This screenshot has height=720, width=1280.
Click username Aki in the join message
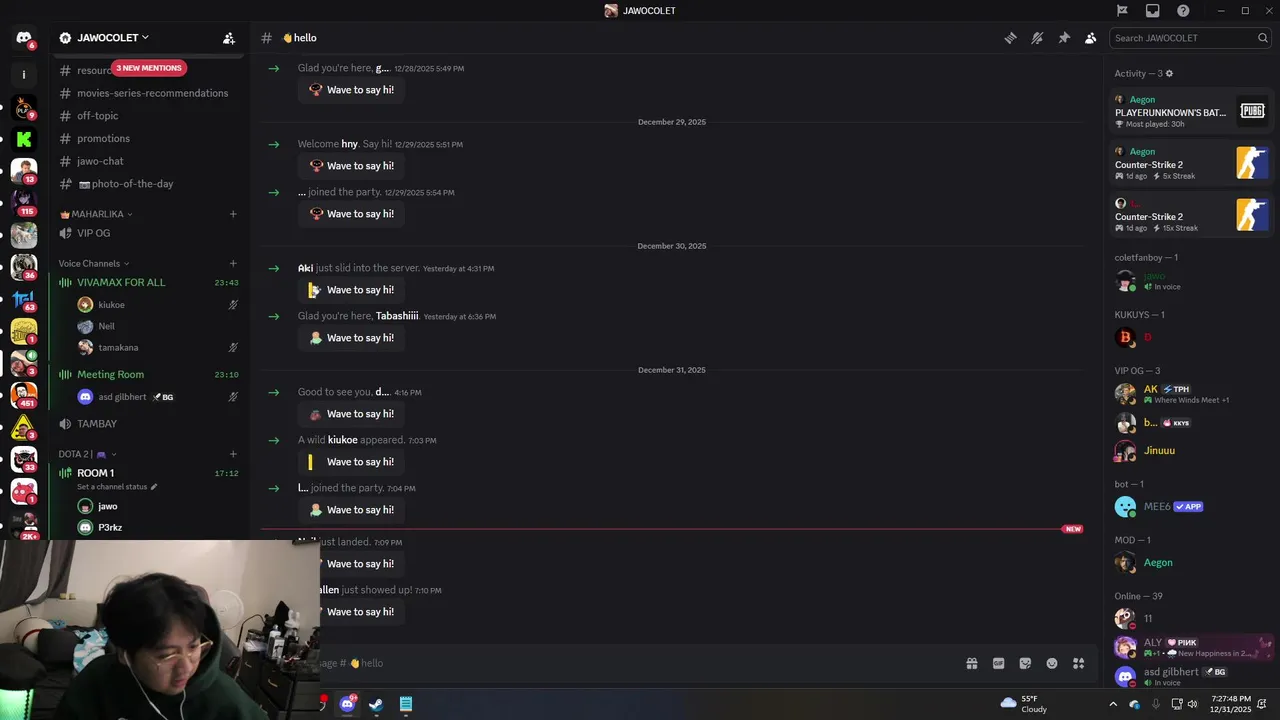(305, 268)
